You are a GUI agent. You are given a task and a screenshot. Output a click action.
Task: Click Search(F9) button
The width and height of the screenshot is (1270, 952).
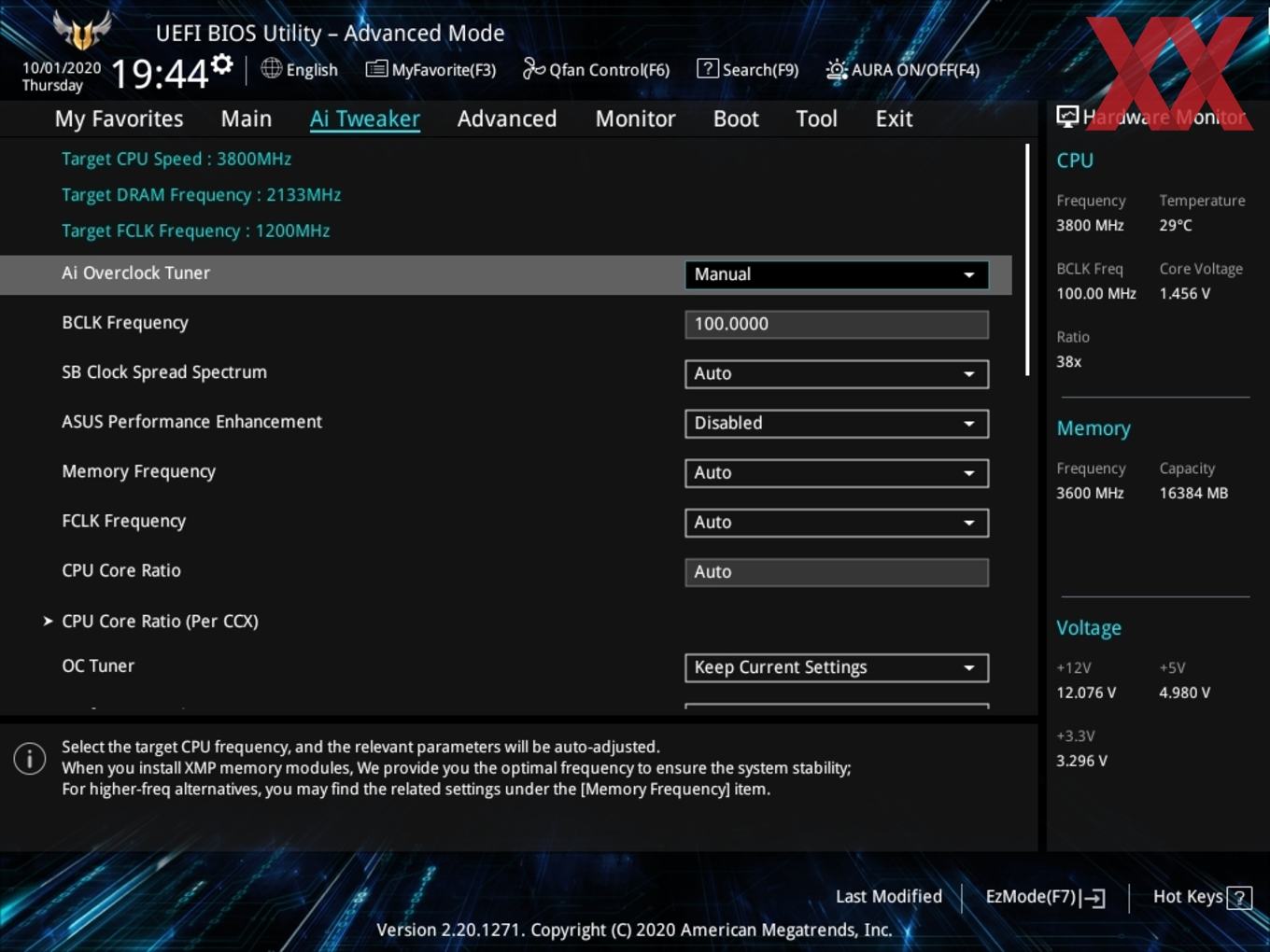pos(748,69)
